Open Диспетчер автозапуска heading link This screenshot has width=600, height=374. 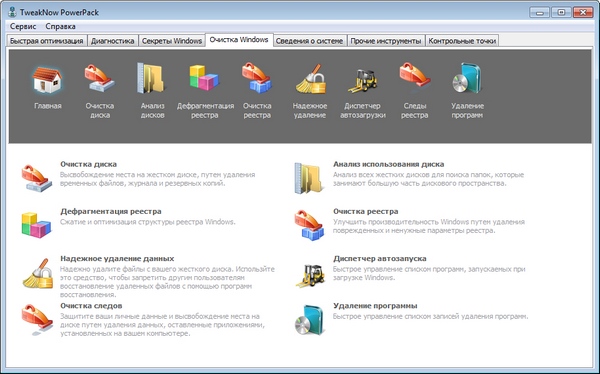pos(380,258)
